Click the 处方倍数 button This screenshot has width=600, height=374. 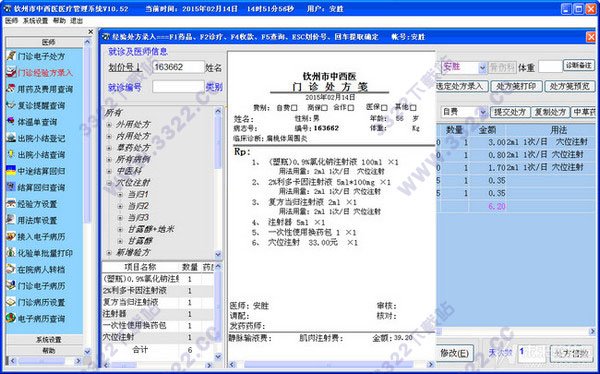click(x=572, y=353)
